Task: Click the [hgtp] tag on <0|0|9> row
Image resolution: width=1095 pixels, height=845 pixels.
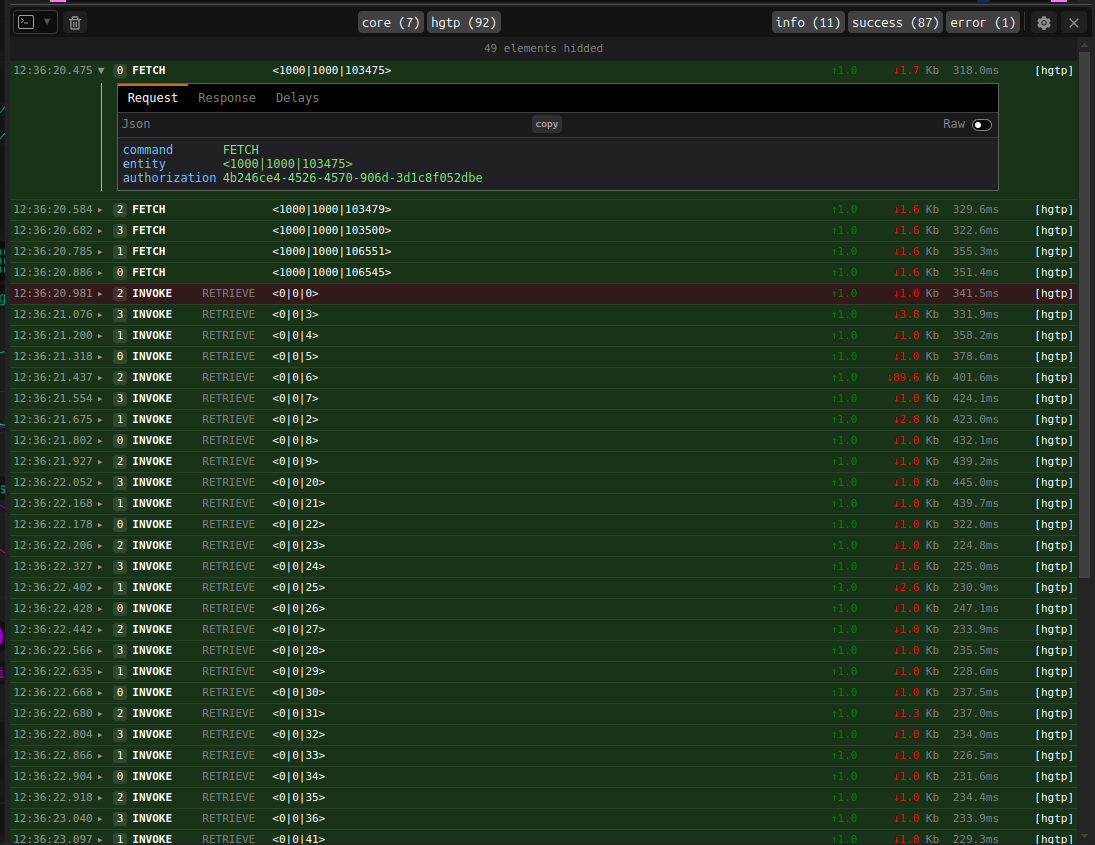Action: (x=1054, y=462)
